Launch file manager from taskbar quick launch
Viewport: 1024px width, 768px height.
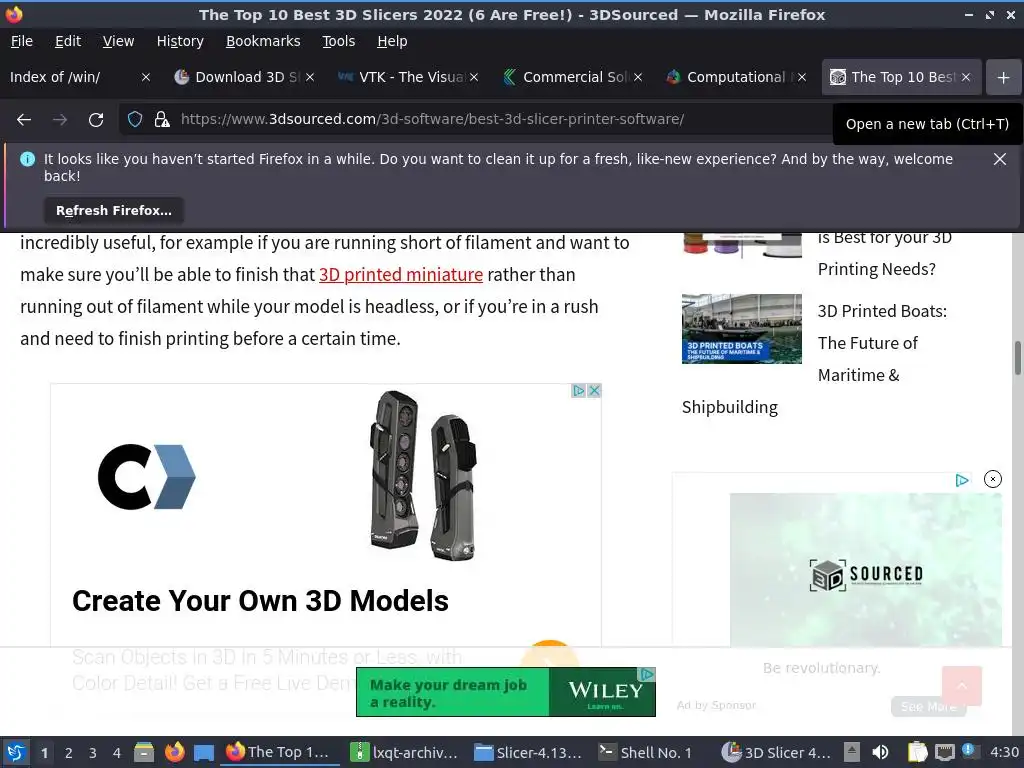(144, 752)
